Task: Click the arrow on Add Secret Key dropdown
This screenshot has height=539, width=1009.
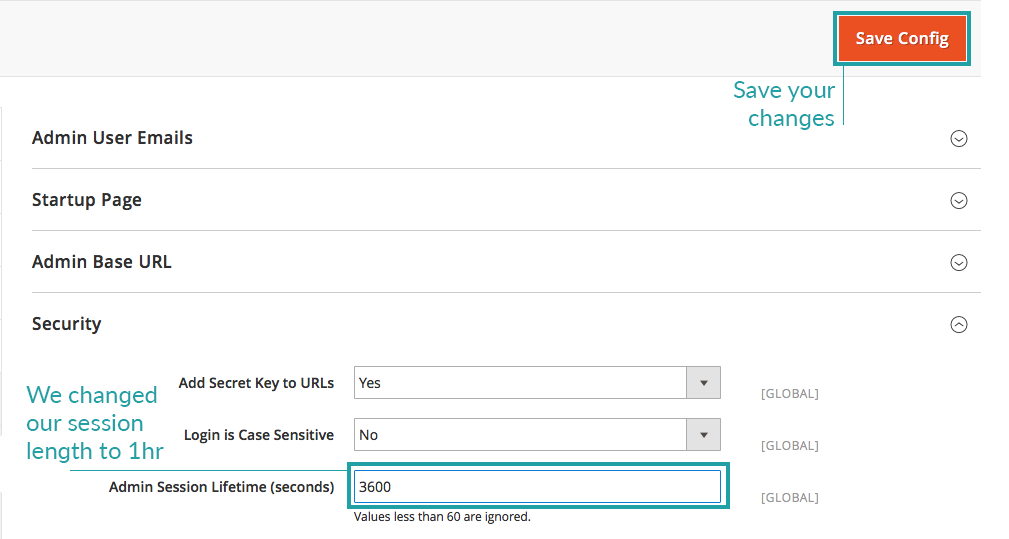Action: pos(703,383)
